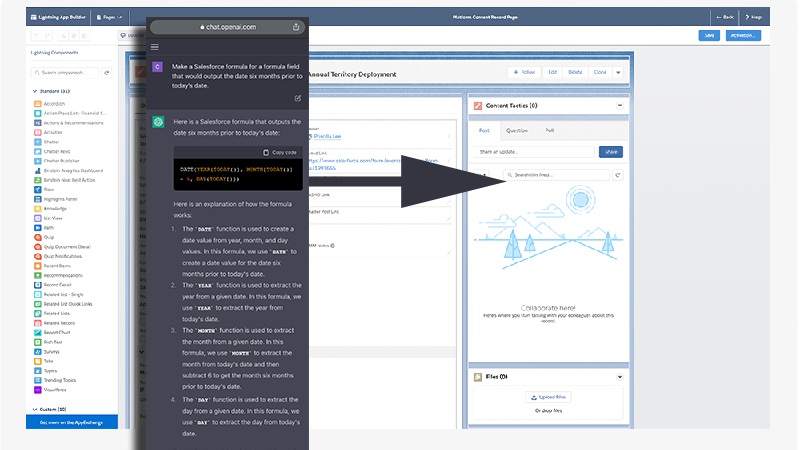Select the Report Chart component icon
Image resolution: width=800 pixels, height=450 pixels.
37,332
